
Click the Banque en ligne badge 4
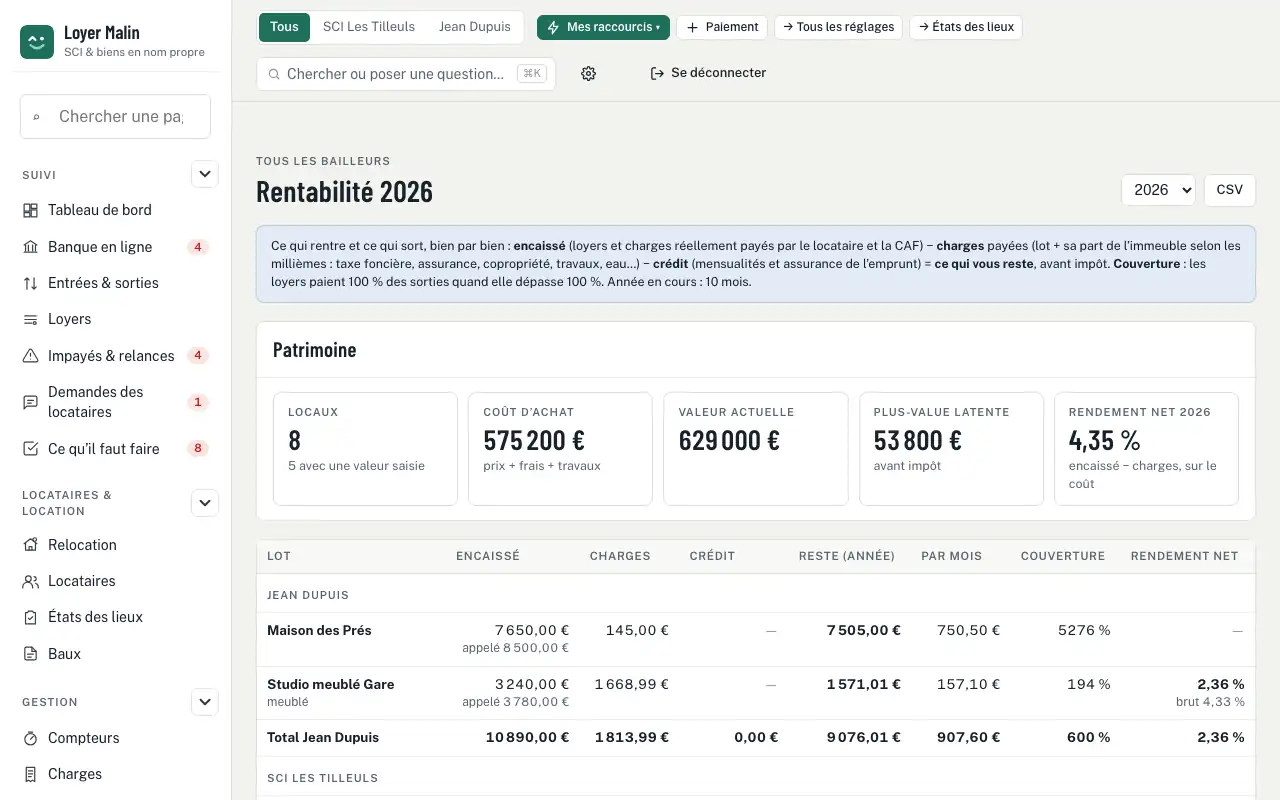point(198,247)
